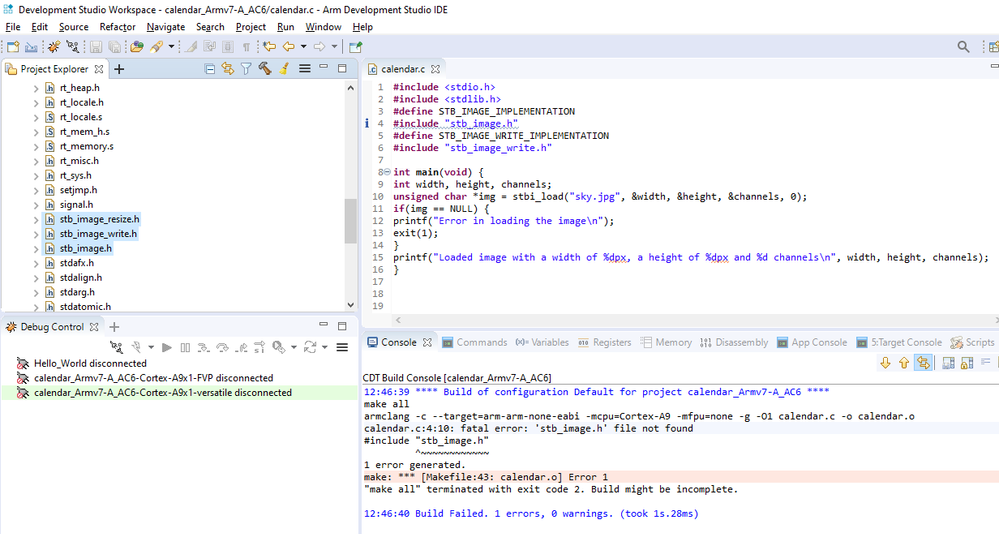999x534 pixels.
Task: Show next error in the Console
Action: pyautogui.click(x=885, y=363)
